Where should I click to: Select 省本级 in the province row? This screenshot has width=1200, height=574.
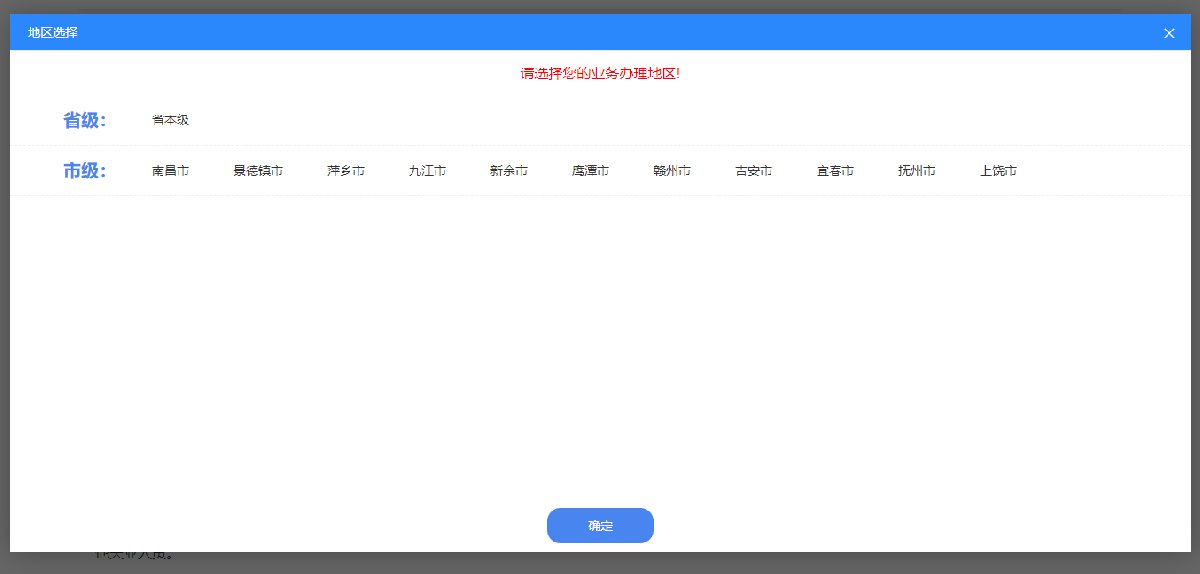pyautogui.click(x=170, y=120)
